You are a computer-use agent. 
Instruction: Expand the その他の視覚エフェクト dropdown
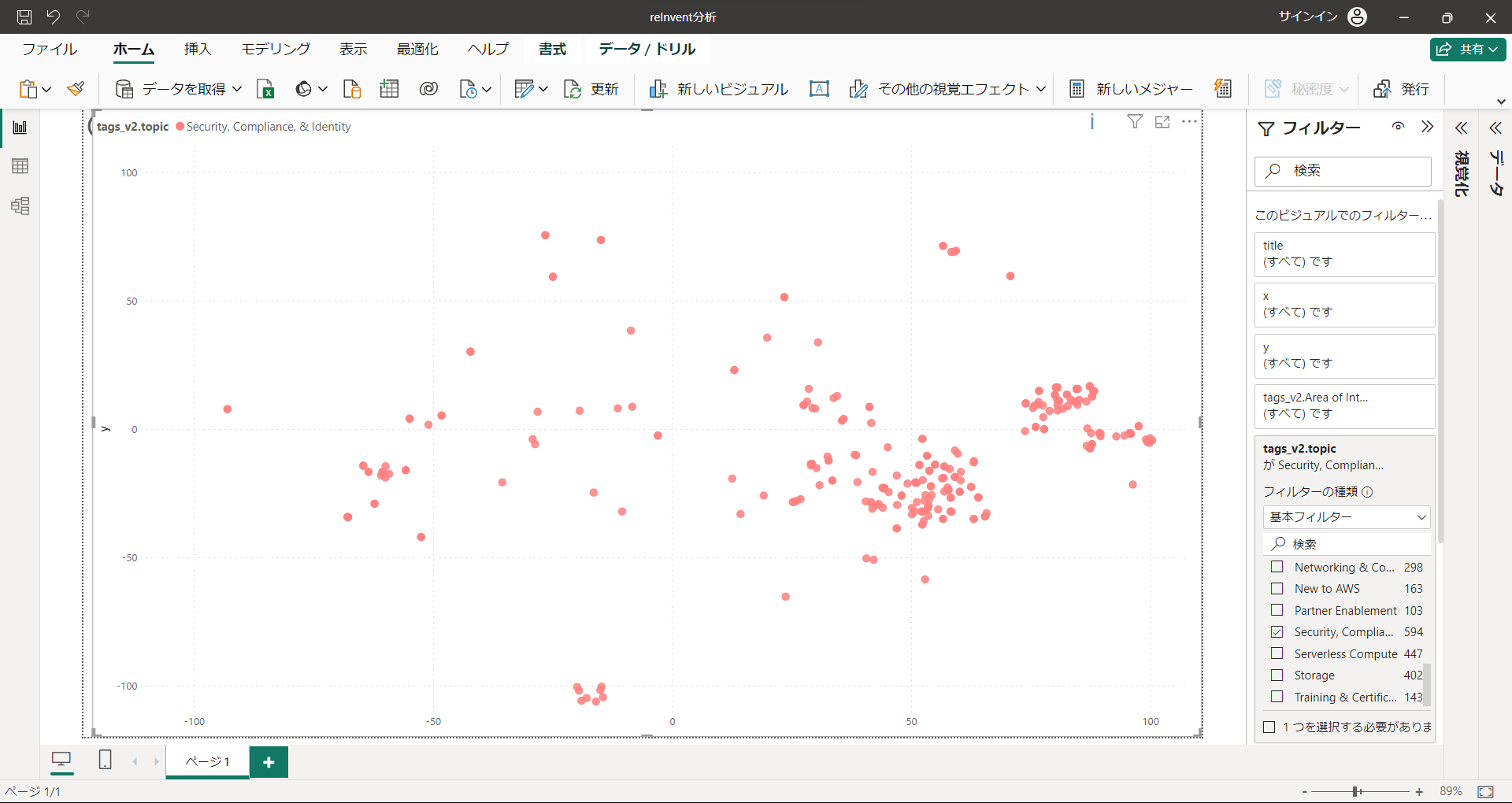(x=1040, y=89)
